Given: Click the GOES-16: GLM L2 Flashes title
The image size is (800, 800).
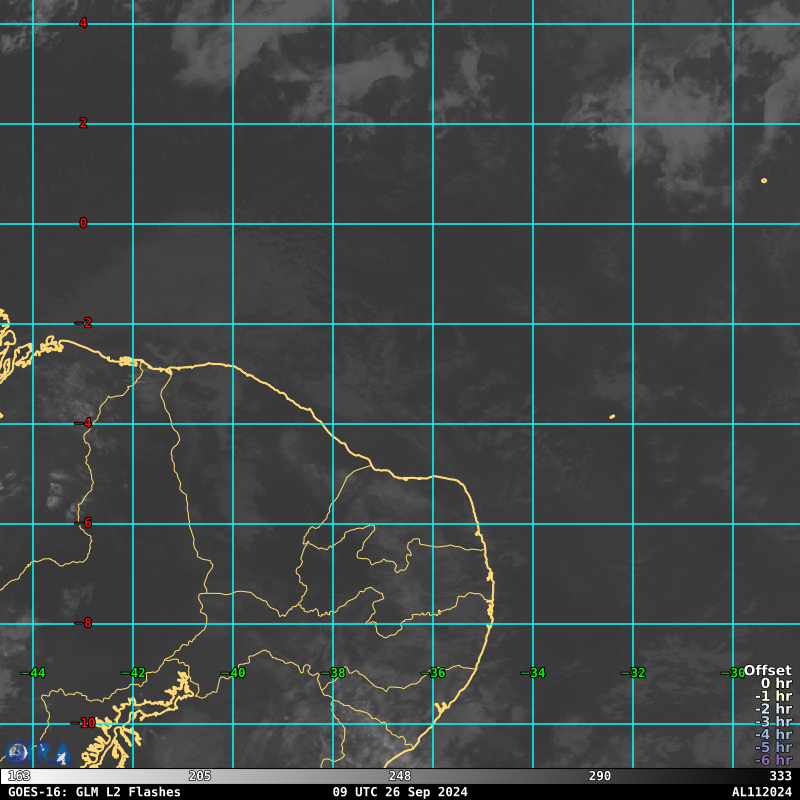Looking at the screenshot, I should point(94,792).
